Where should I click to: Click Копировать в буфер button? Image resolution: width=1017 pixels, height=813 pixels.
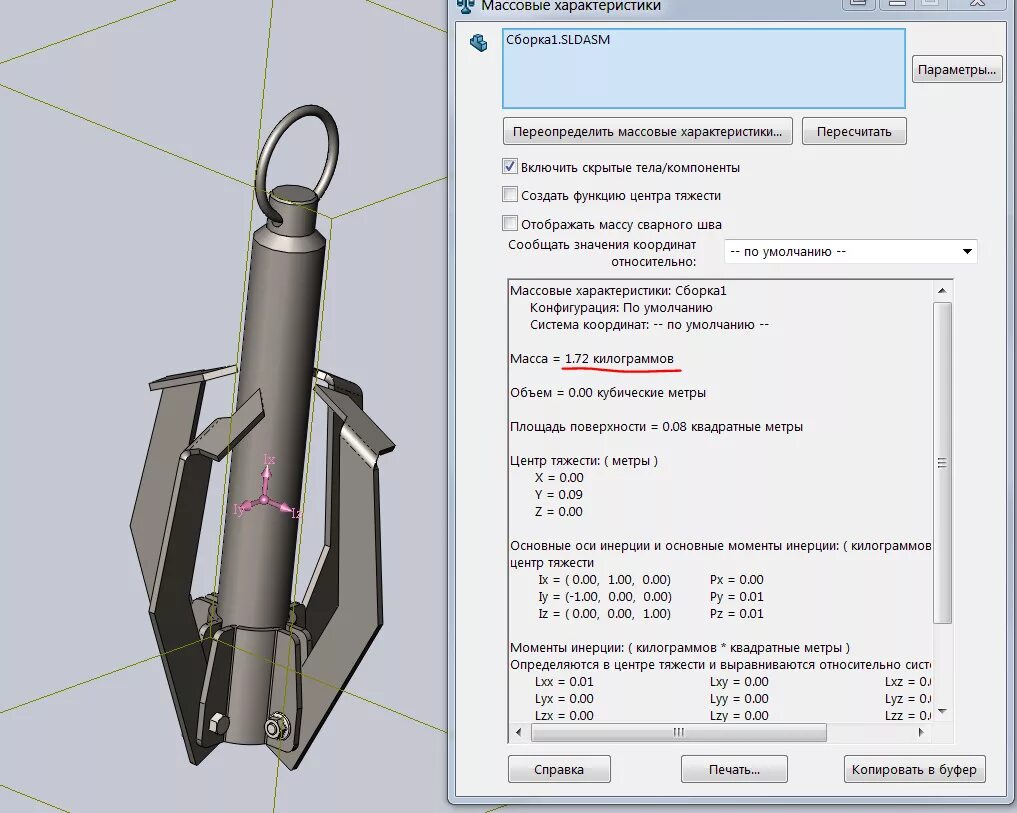coord(915,770)
